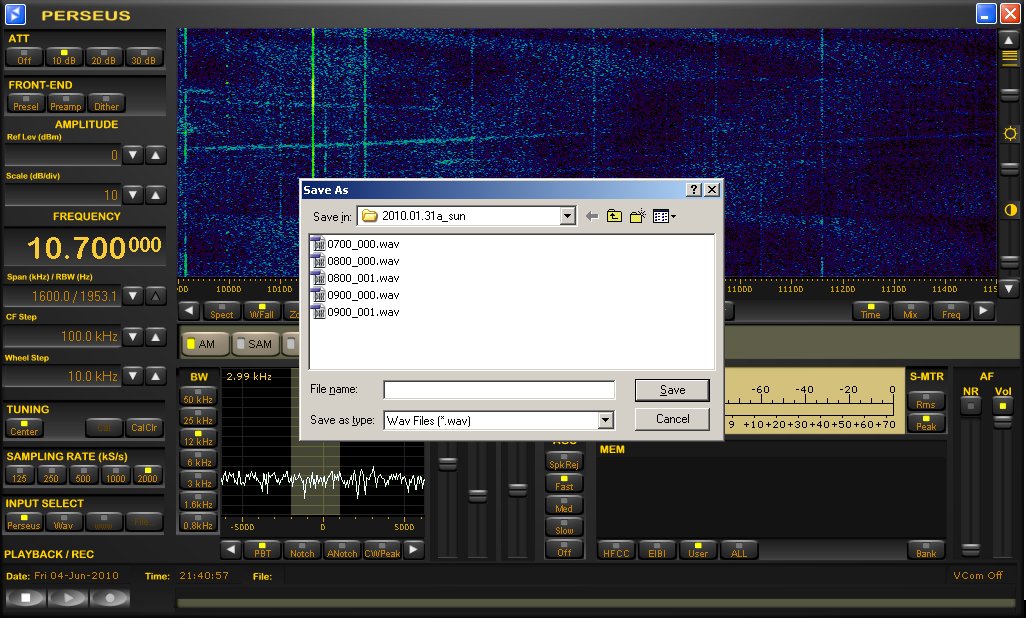Open the View Menu in Save As dialog
Viewport: 1026px width, 618px height.
coord(664,216)
